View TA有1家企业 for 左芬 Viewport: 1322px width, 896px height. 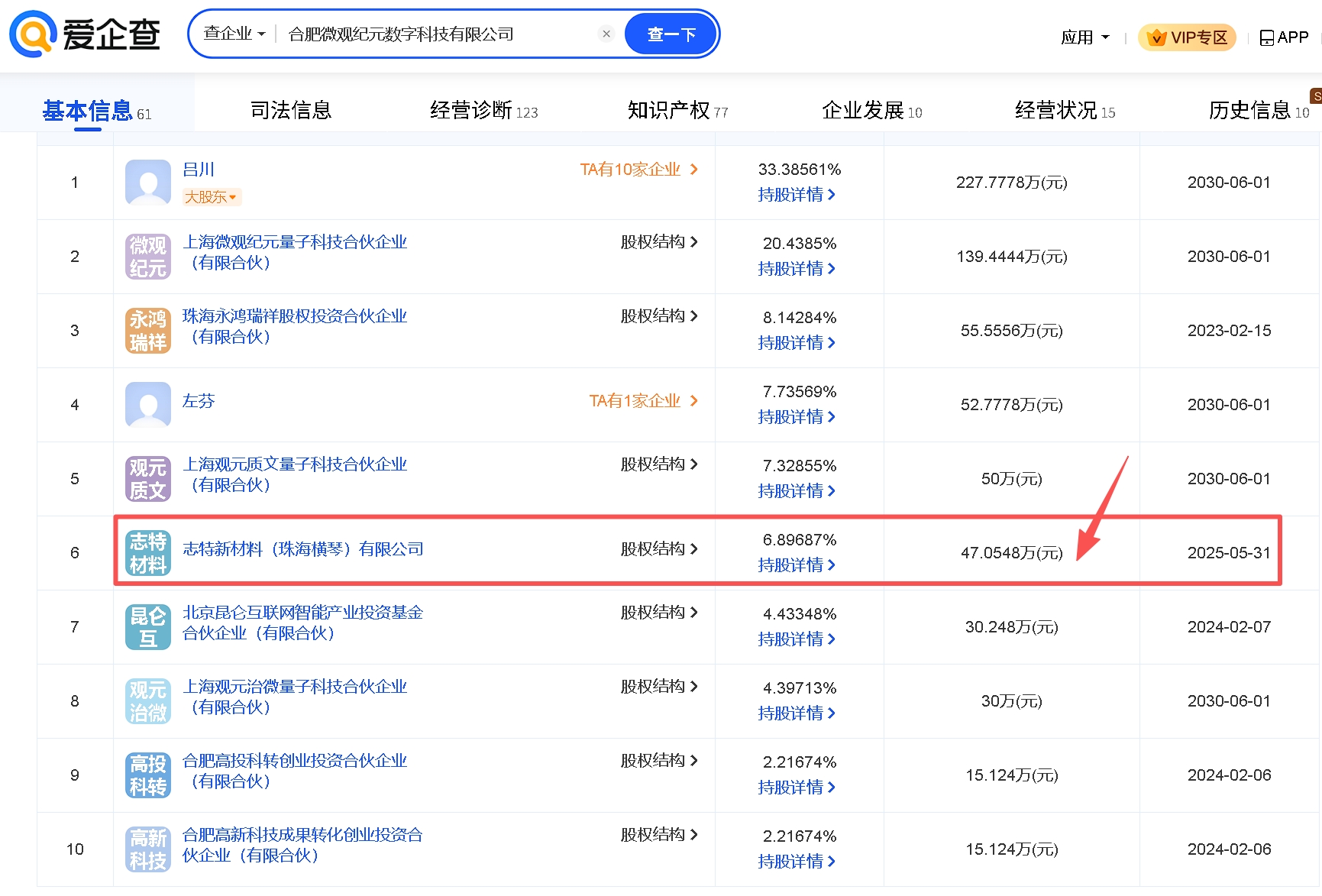[x=644, y=400]
